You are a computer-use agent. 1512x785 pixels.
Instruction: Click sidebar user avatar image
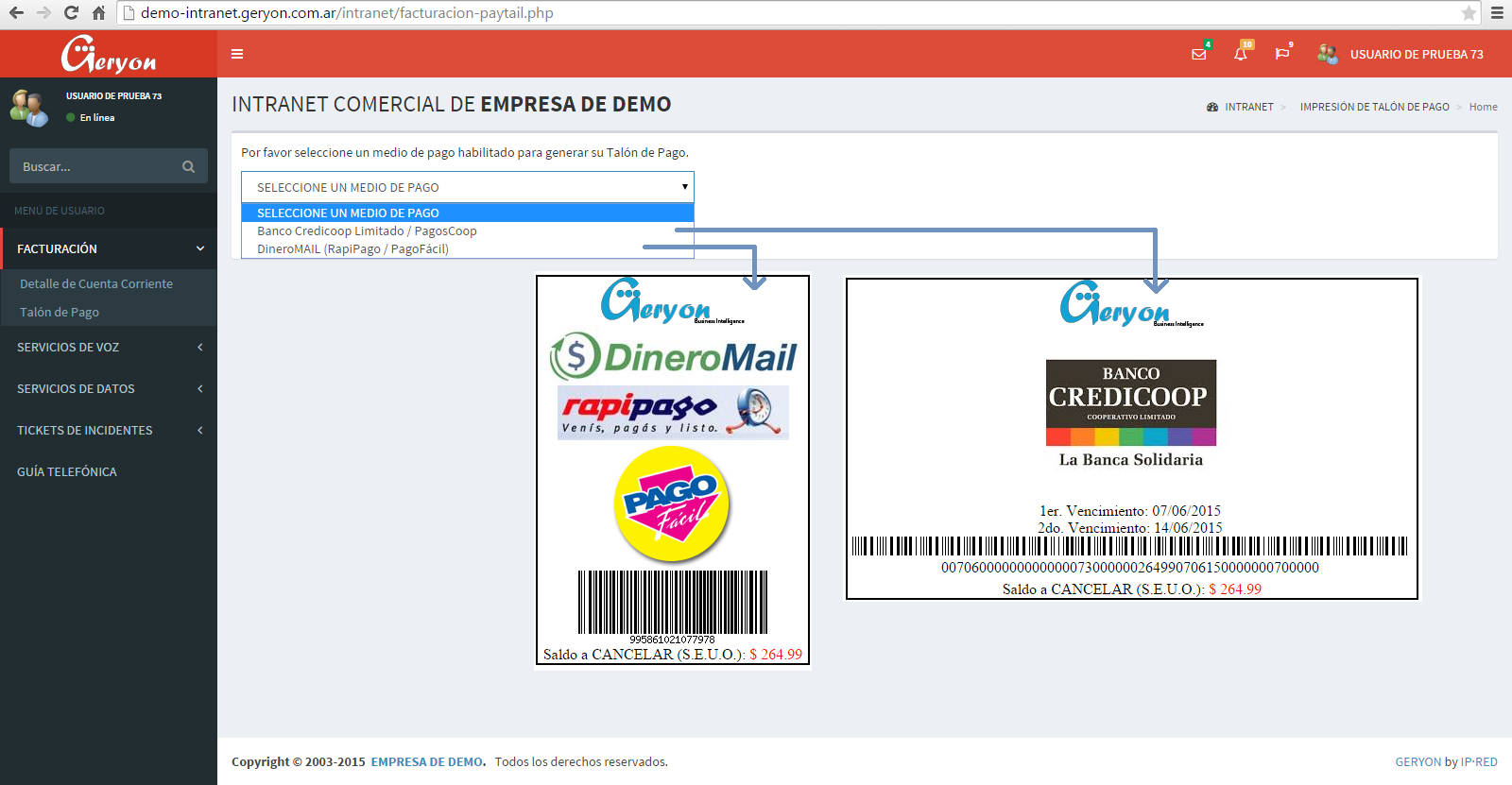[29, 108]
